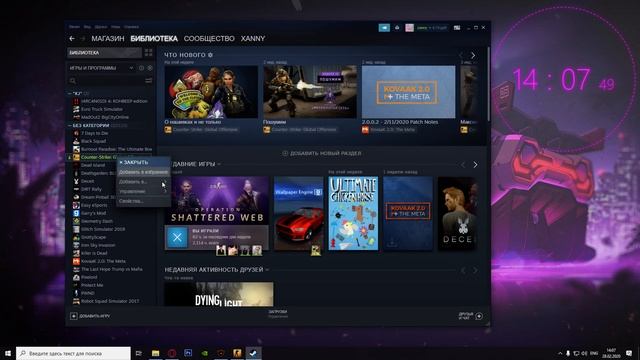Click the library page vertical scrollbar
The width and height of the screenshot is (640, 360).
click(x=488, y=84)
